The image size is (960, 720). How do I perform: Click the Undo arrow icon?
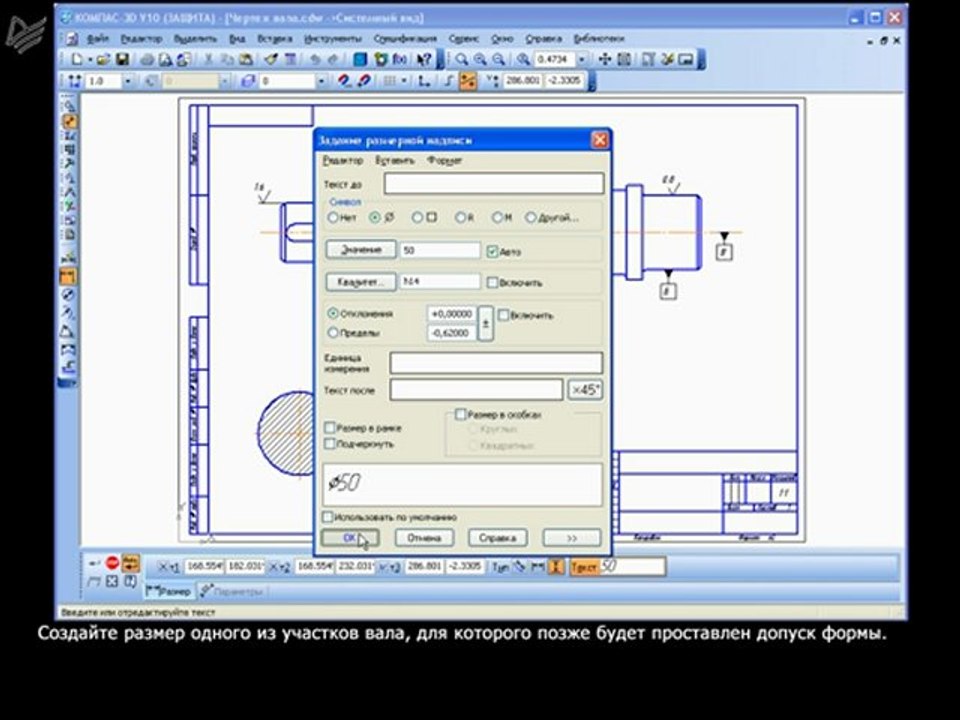point(315,59)
